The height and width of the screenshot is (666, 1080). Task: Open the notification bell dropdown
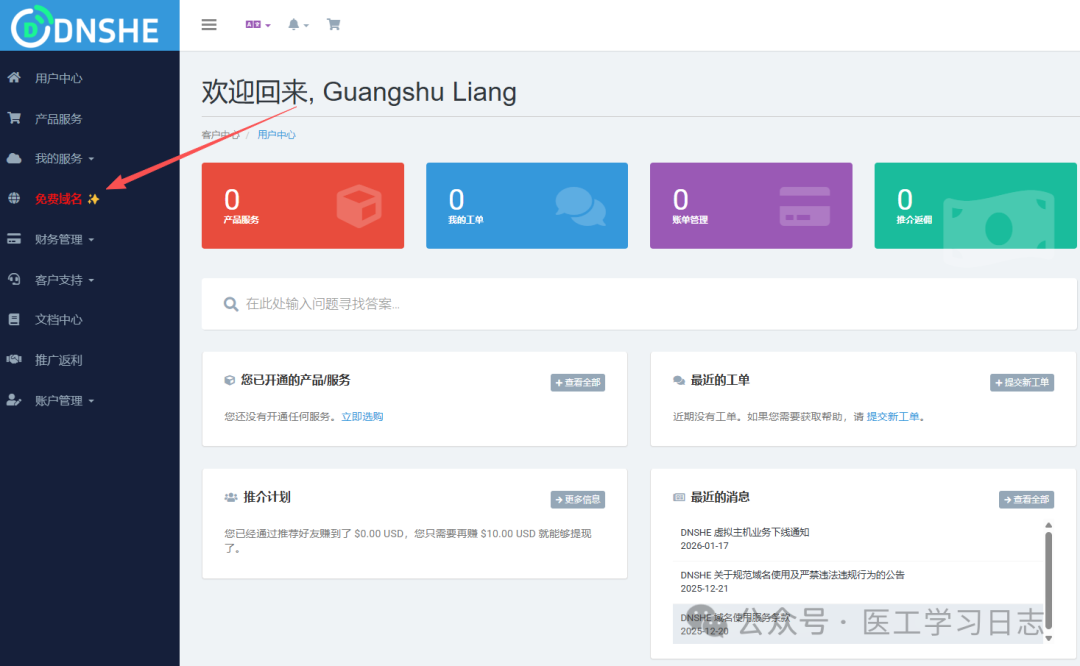[298, 25]
